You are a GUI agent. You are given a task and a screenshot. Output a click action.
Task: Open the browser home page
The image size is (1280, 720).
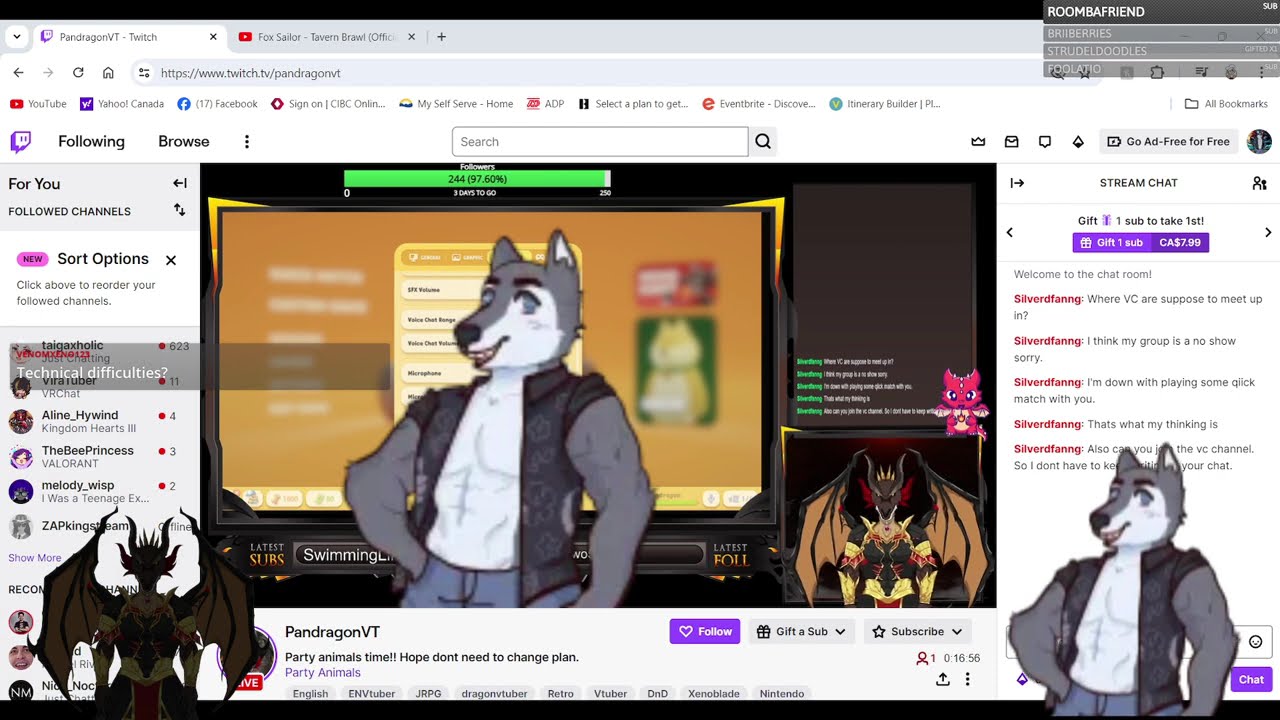coord(108,73)
